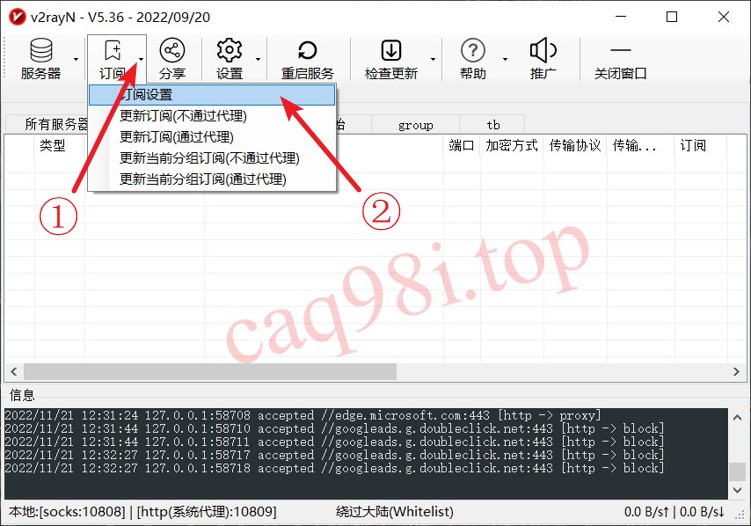
Task: Sort by the 类型 column header
Action: point(59,145)
